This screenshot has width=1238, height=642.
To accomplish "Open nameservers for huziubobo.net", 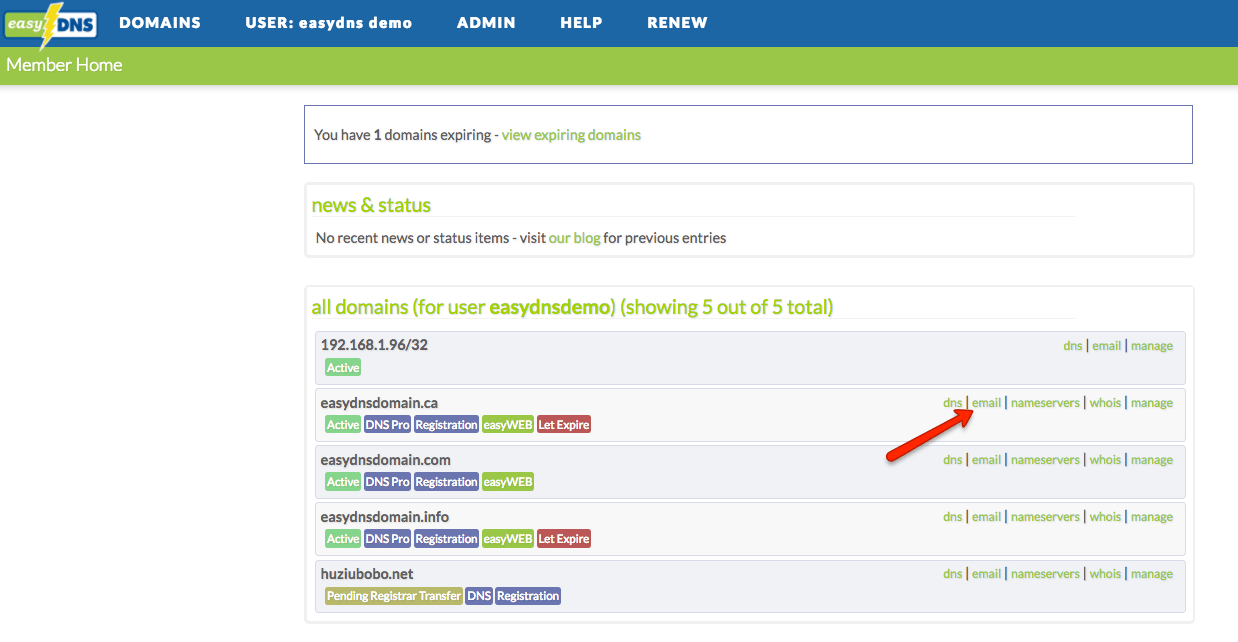I will [1045, 573].
